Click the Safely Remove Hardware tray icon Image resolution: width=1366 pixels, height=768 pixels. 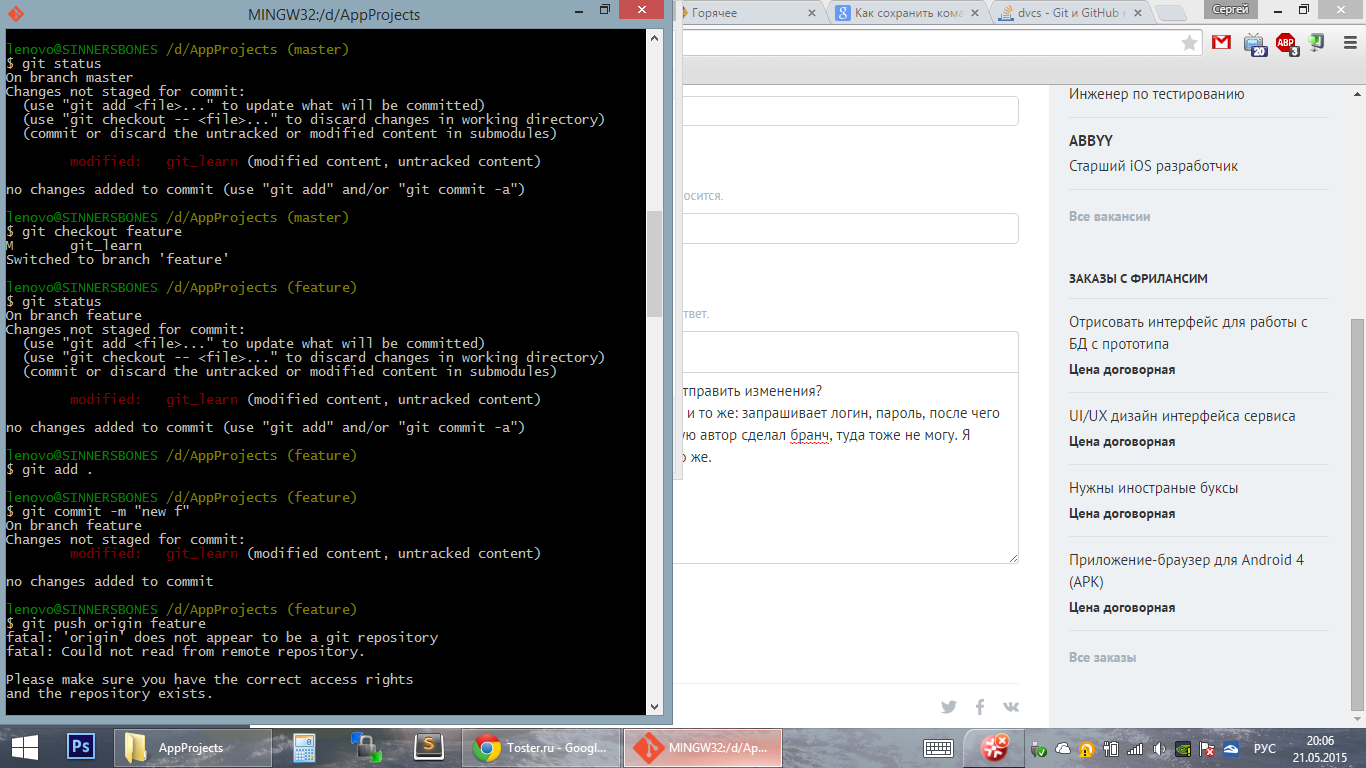pyautogui.click(x=1040, y=748)
